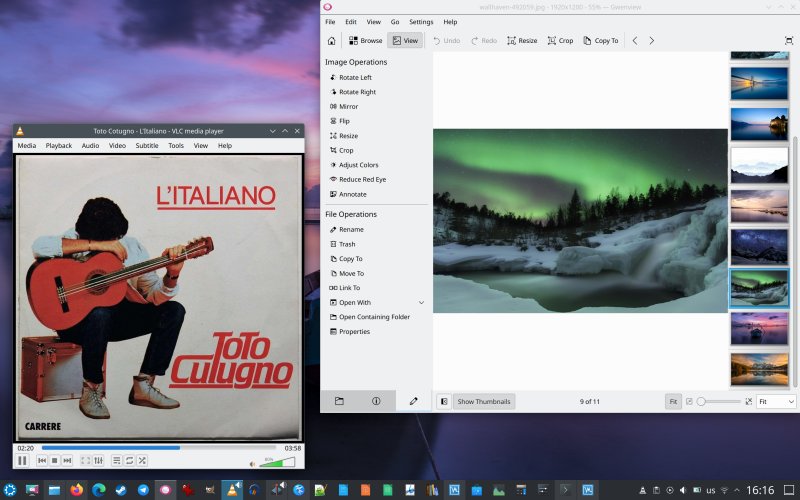This screenshot has height=500, width=800.
Task: Click Rotate Left in Image Operations
Action: (x=351, y=78)
